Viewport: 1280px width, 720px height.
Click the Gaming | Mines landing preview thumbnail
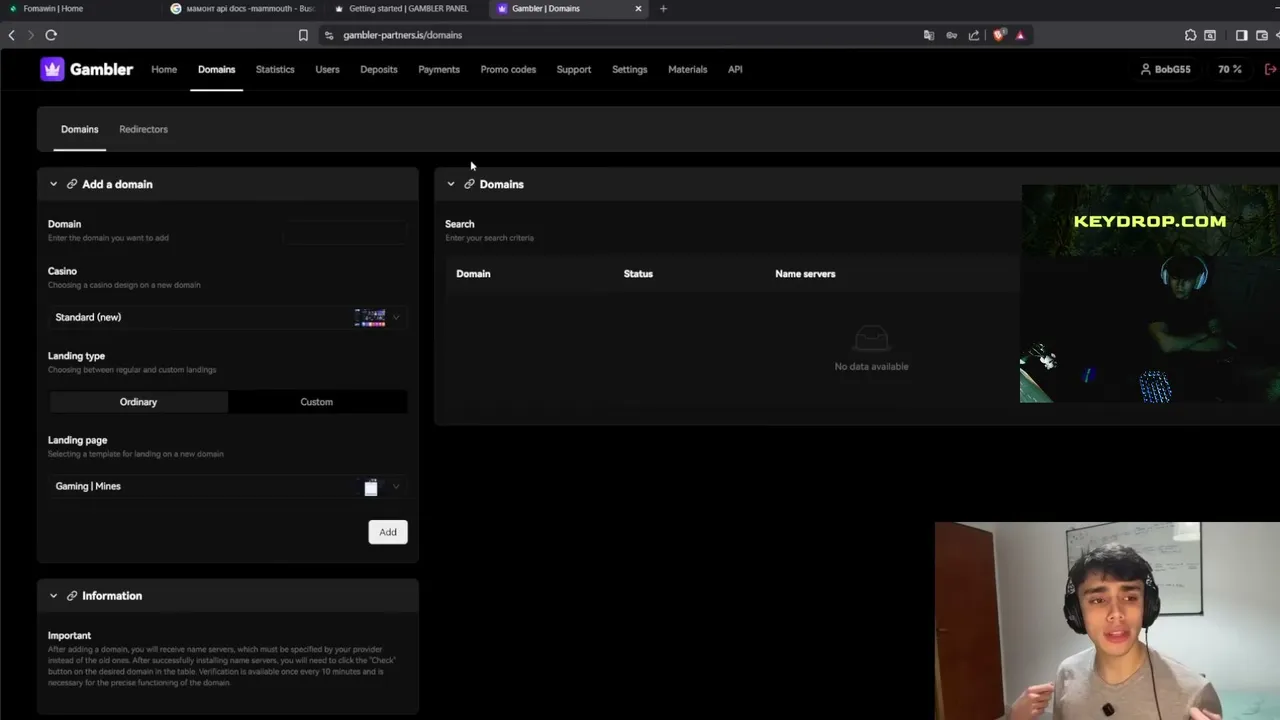click(x=371, y=487)
